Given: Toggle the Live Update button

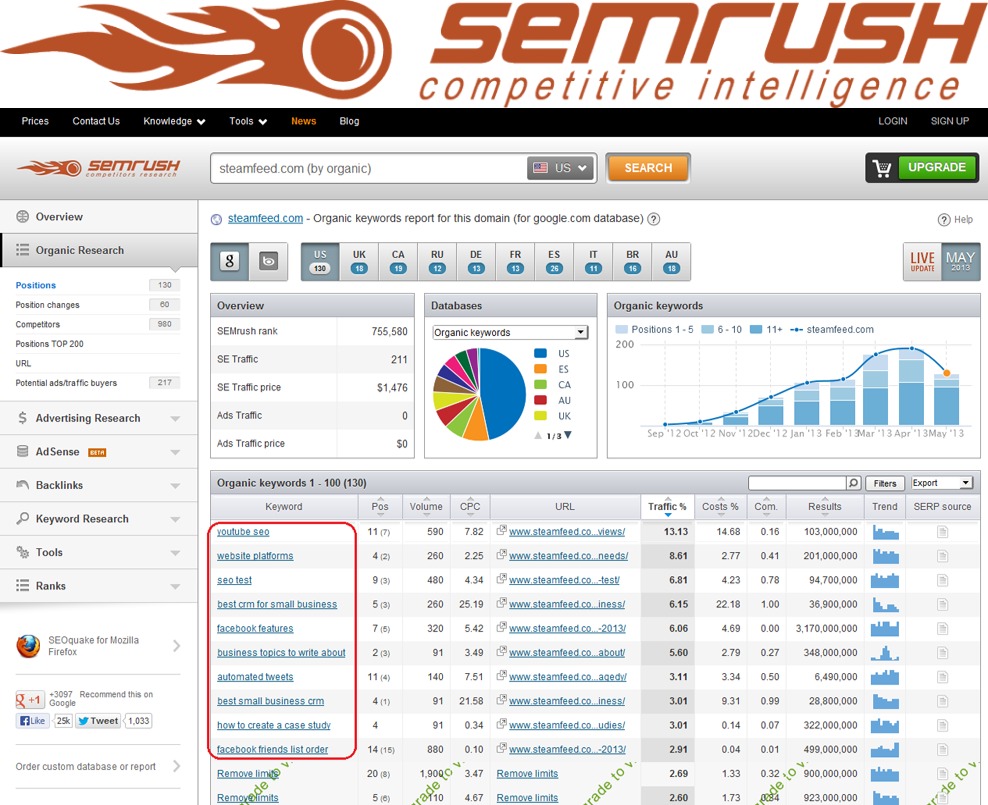Looking at the screenshot, I should point(922,261).
